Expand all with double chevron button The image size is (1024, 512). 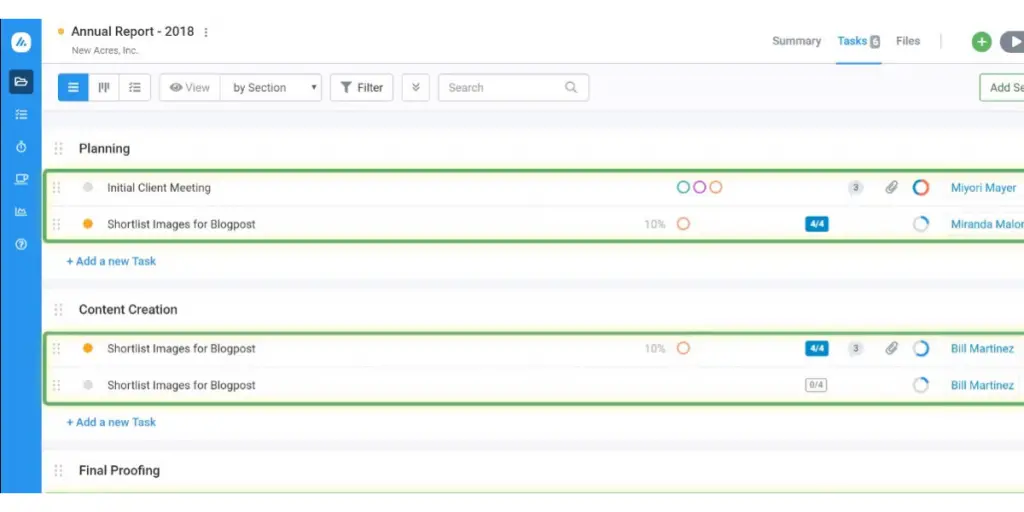[x=415, y=88]
